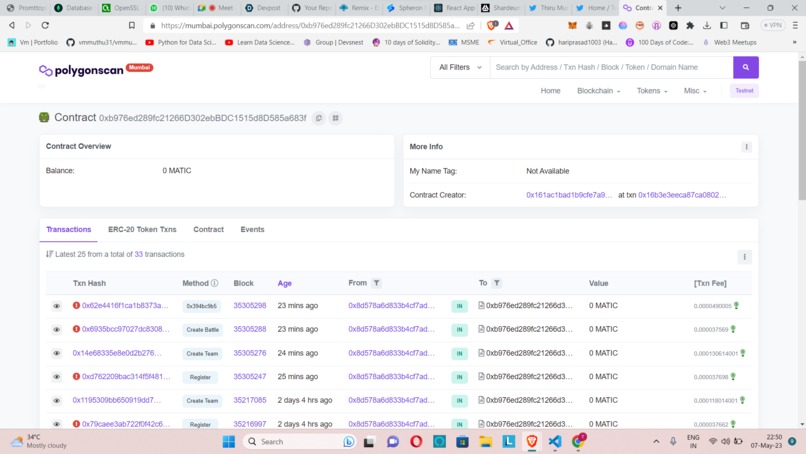Go to Home menu item

coord(550,91)
